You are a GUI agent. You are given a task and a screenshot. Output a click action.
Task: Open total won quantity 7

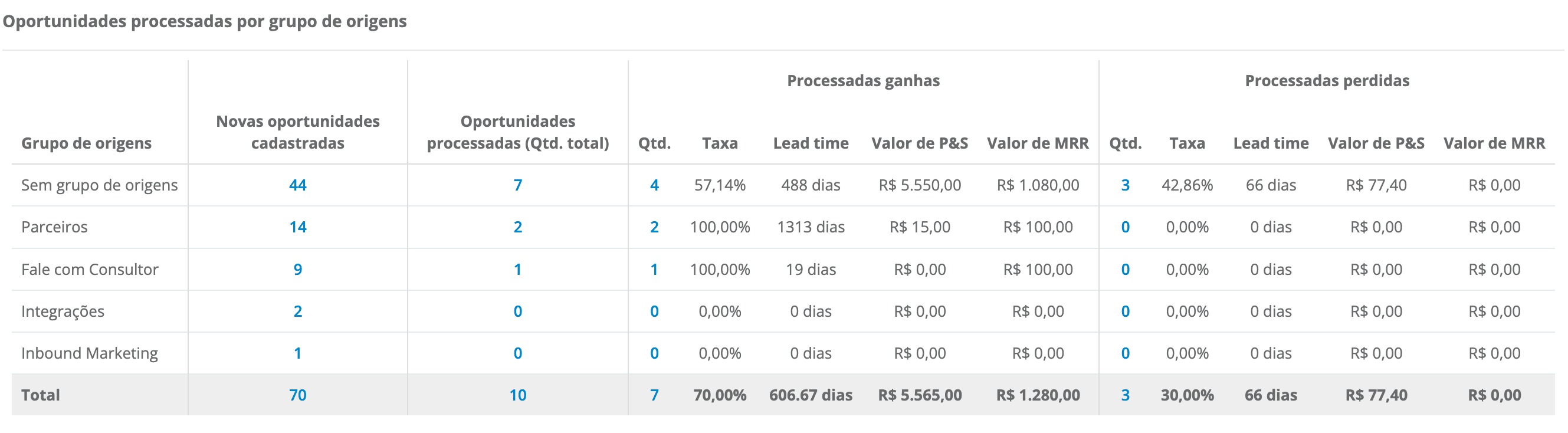[654, 395]
